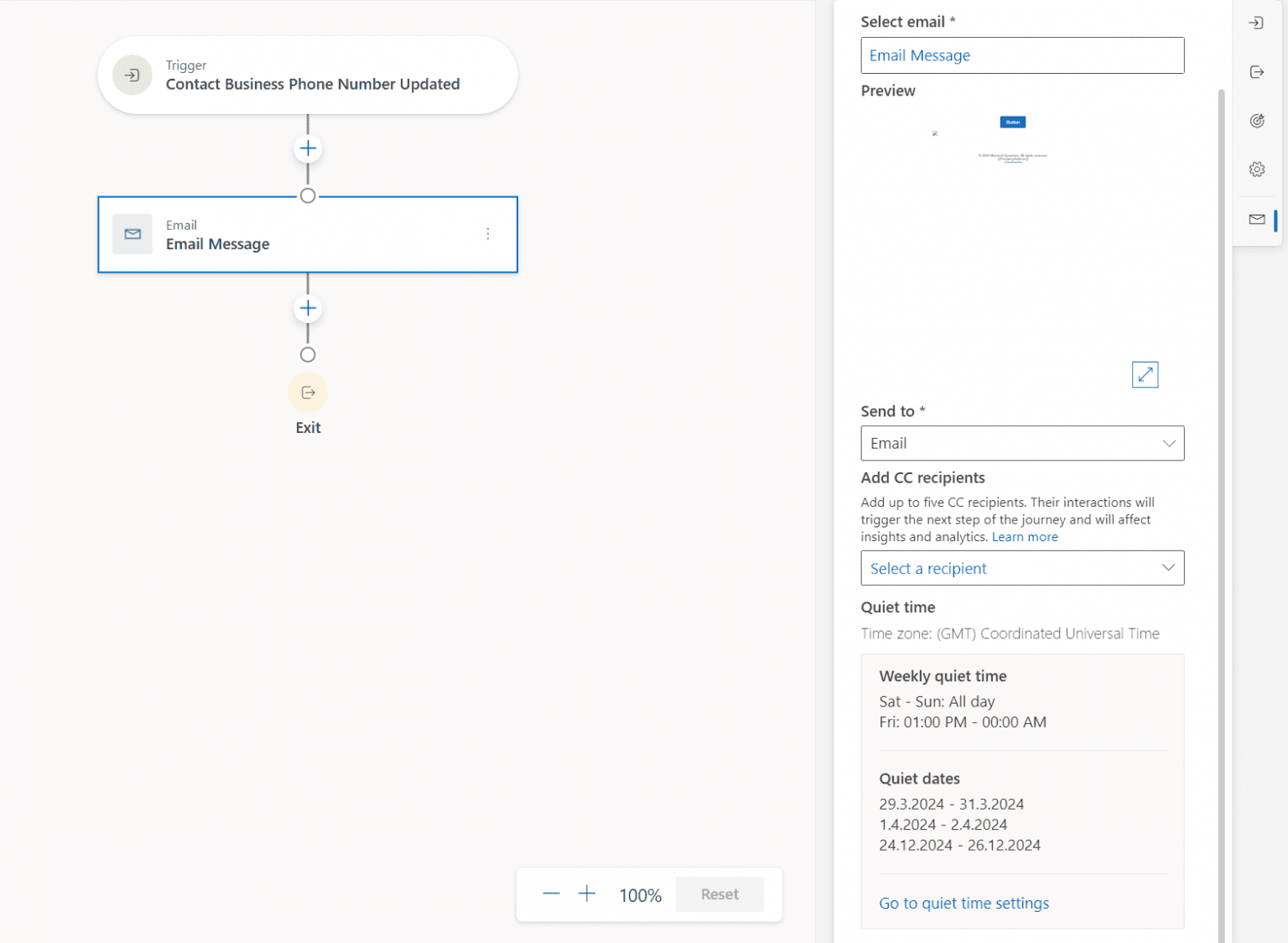Open the journey Goal target icon

(1257, 120)
